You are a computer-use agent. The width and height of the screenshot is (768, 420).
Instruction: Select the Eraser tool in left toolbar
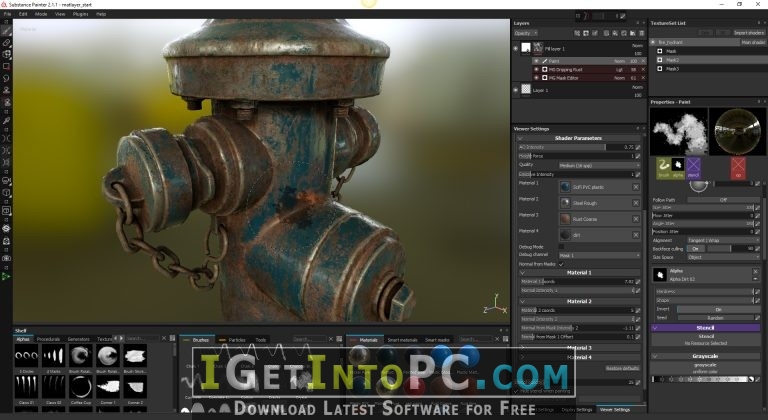7,43
